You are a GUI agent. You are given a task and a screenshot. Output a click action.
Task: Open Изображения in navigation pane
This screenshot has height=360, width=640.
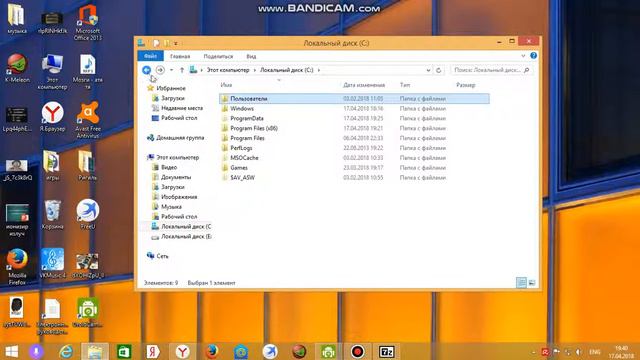tap(179, 197)
